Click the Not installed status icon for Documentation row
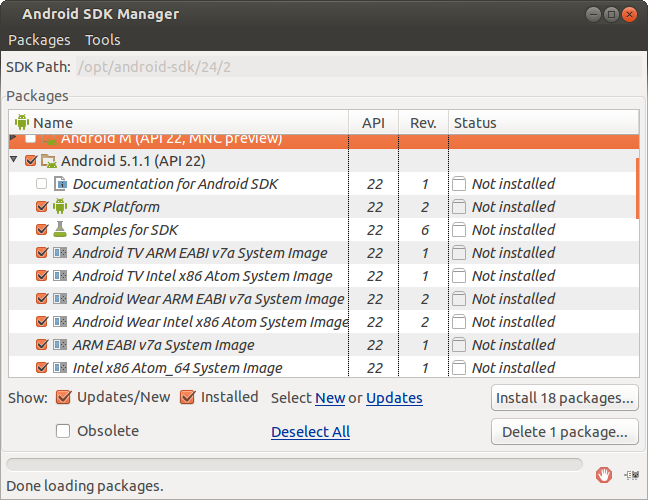 tap(459, 183)
